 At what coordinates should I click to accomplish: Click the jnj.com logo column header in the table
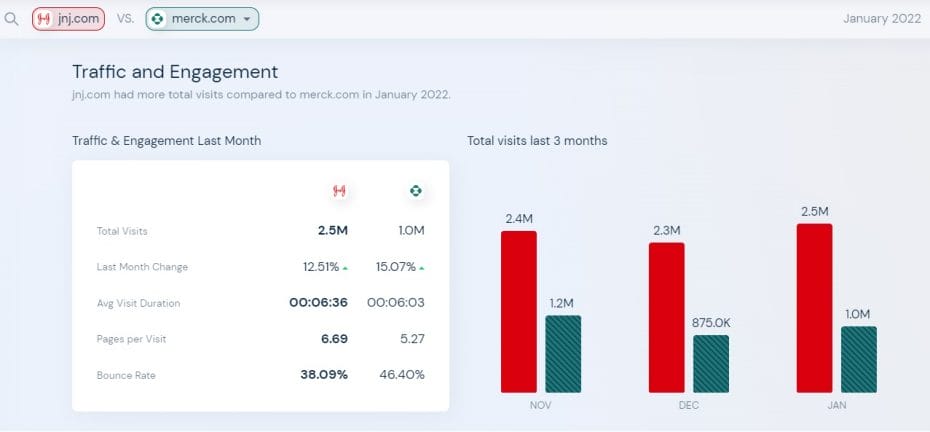tap(339, 190)
